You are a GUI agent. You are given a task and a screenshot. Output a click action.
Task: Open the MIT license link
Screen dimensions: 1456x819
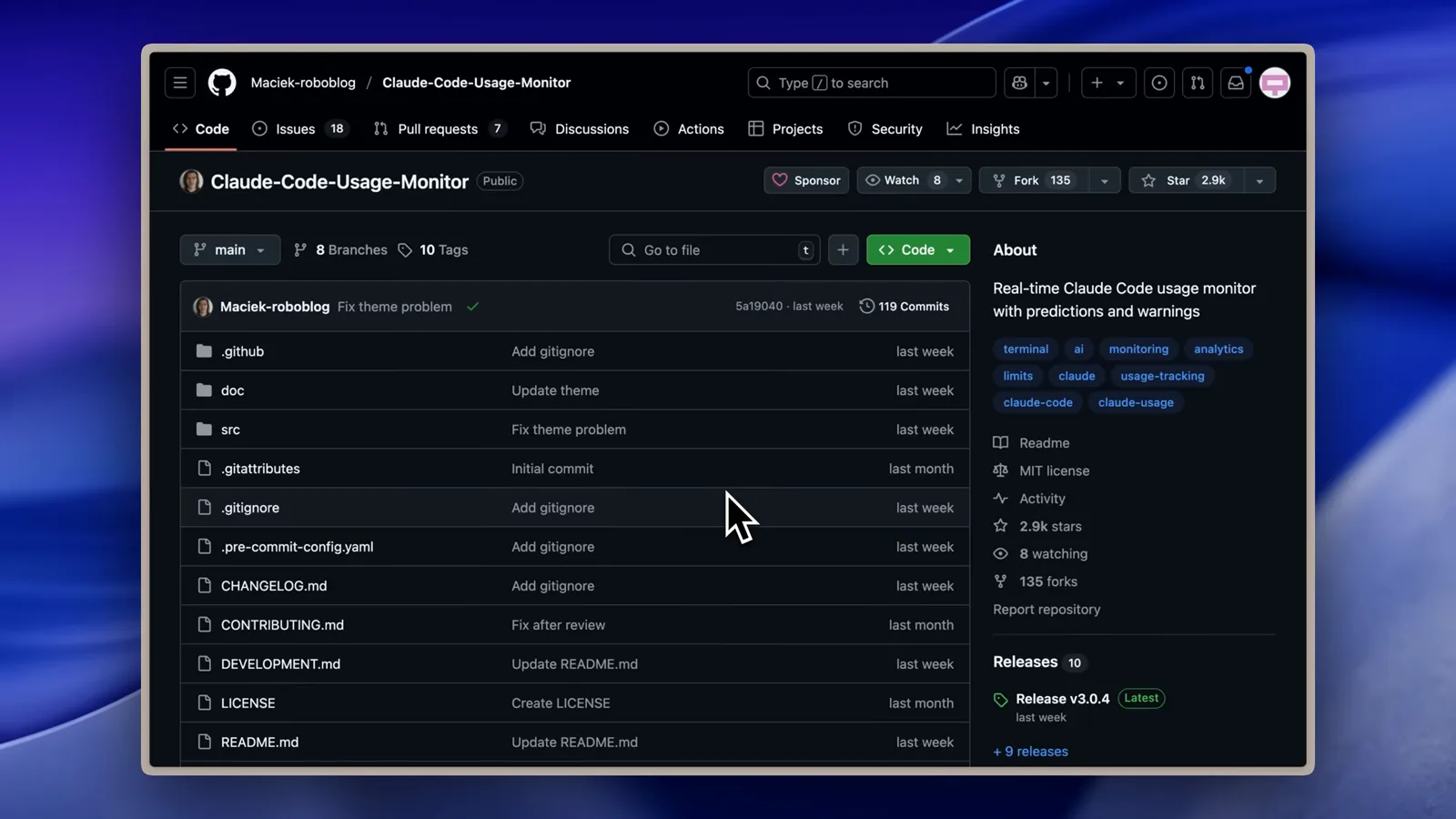(x=1054, y=470)
